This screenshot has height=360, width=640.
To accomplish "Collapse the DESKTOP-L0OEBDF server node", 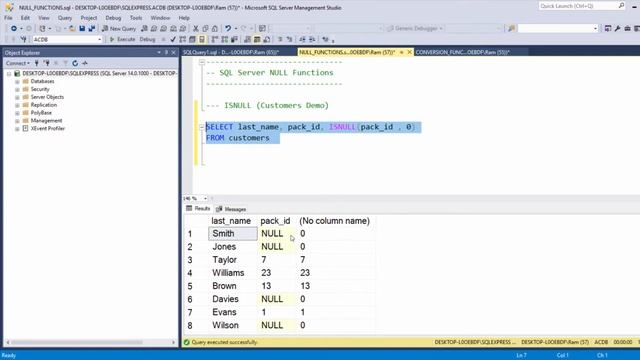I will [x=9, y=73].
